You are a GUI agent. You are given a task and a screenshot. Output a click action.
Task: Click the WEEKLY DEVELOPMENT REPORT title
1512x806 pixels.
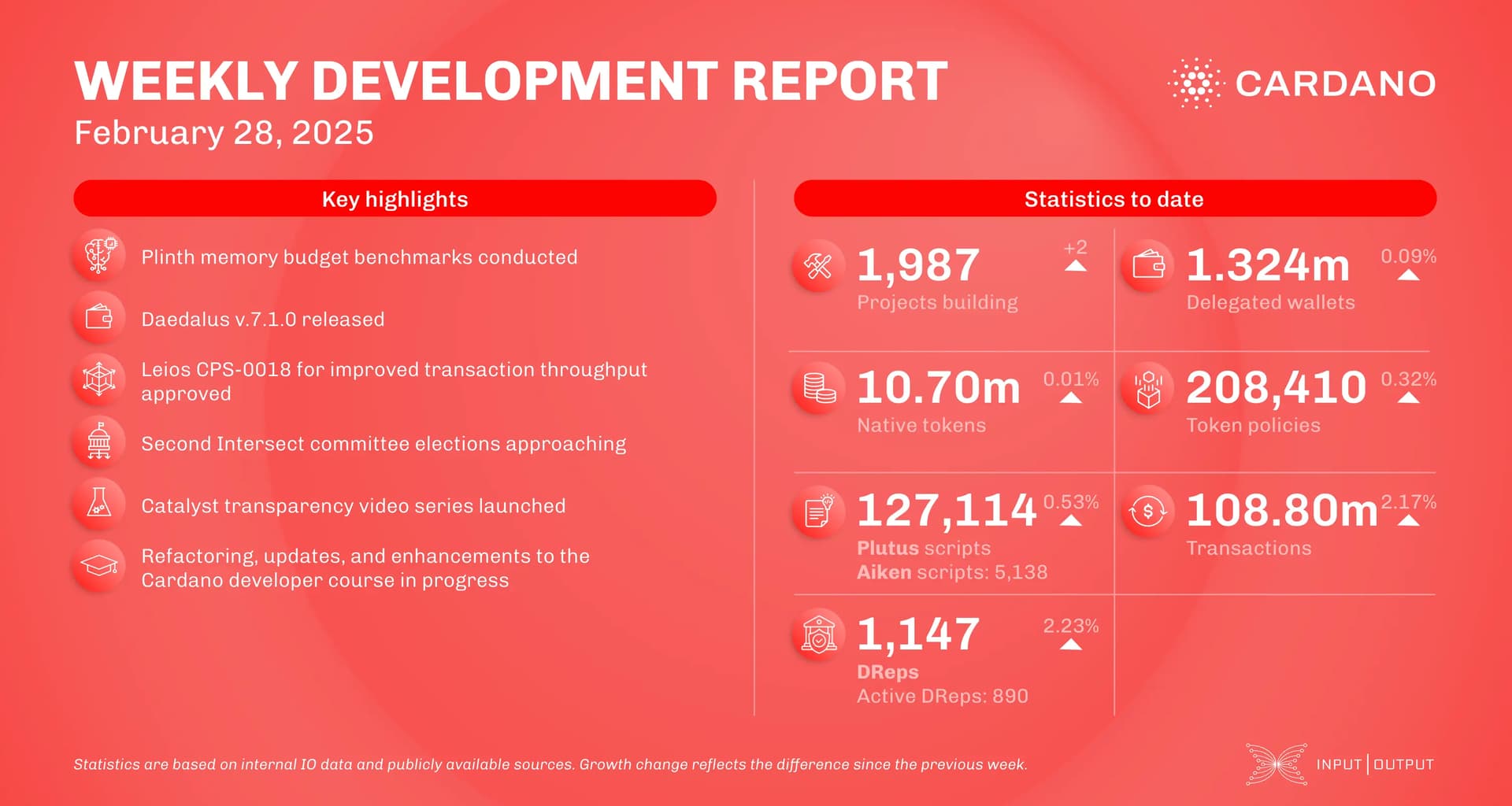511,80
